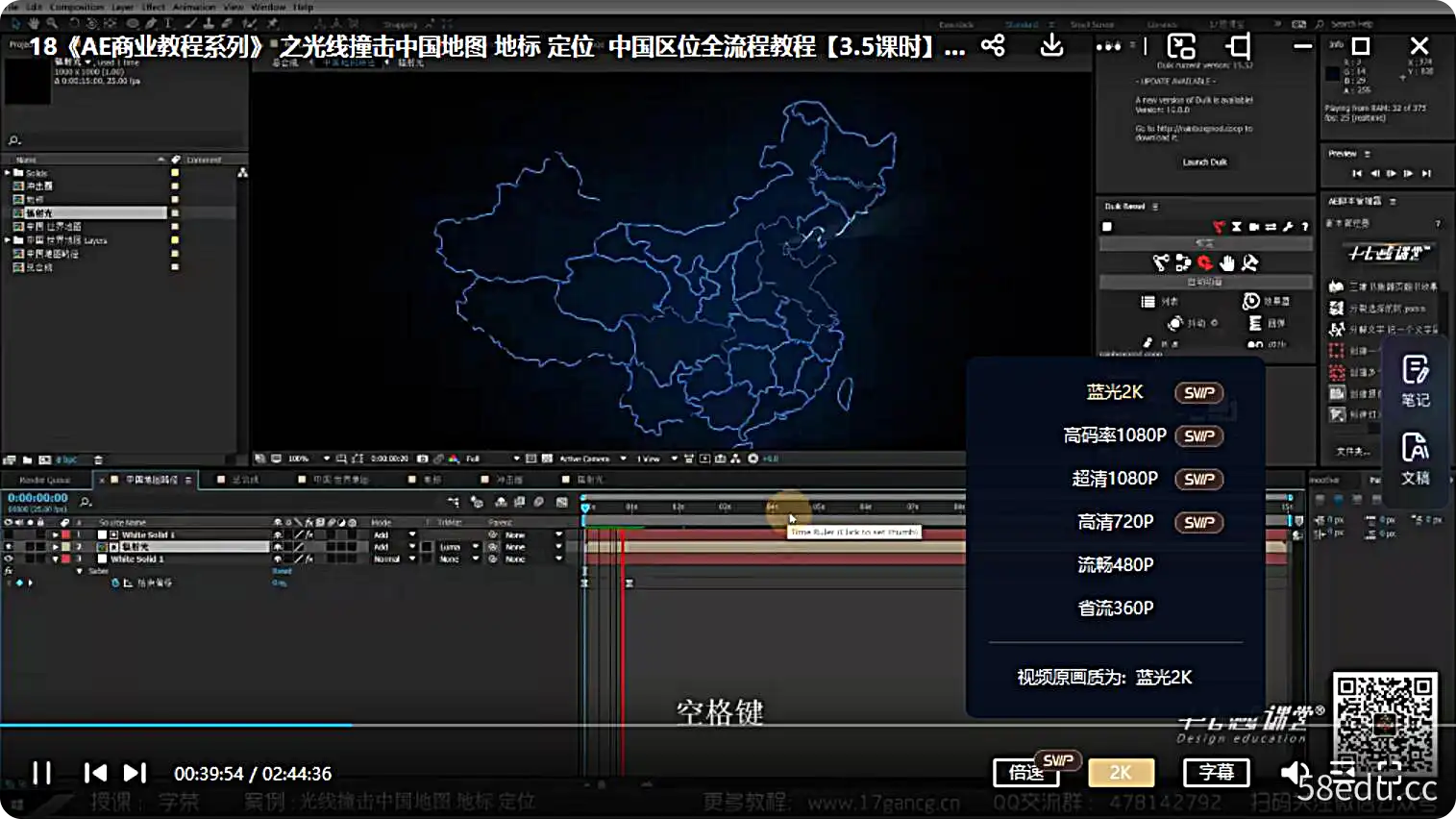Go to first frame in AE Preview panel
The height and width of the screenshot is (819, 1456).
(1357, 173)
